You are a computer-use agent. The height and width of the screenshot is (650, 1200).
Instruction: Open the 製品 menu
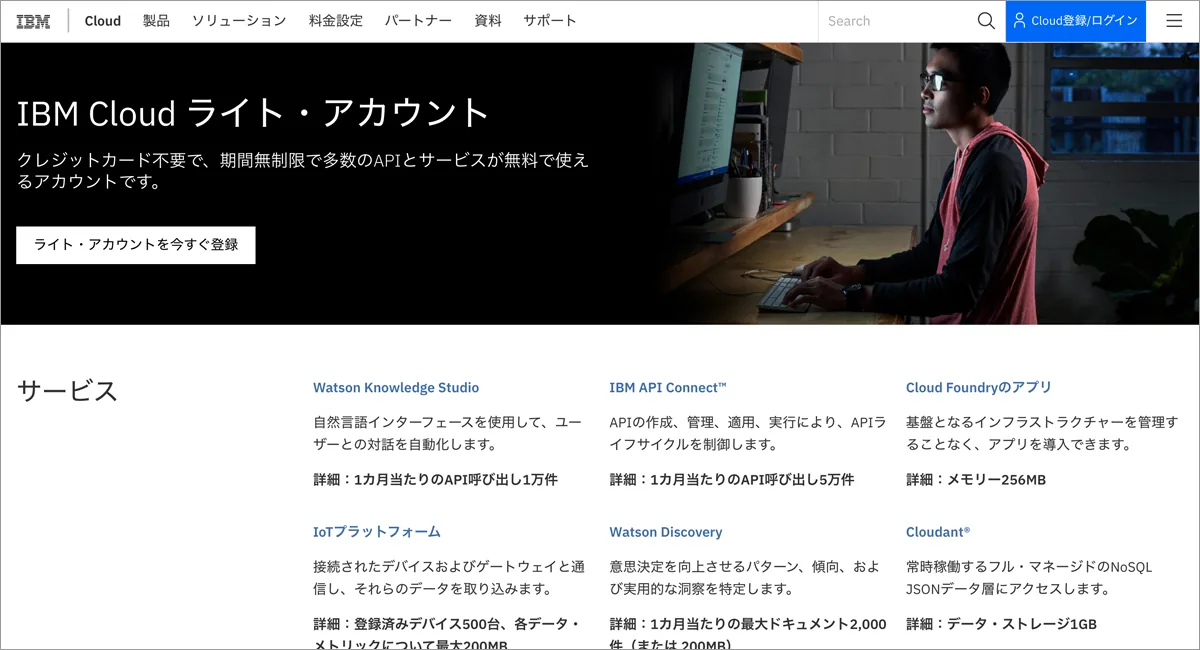click(156, 21)
